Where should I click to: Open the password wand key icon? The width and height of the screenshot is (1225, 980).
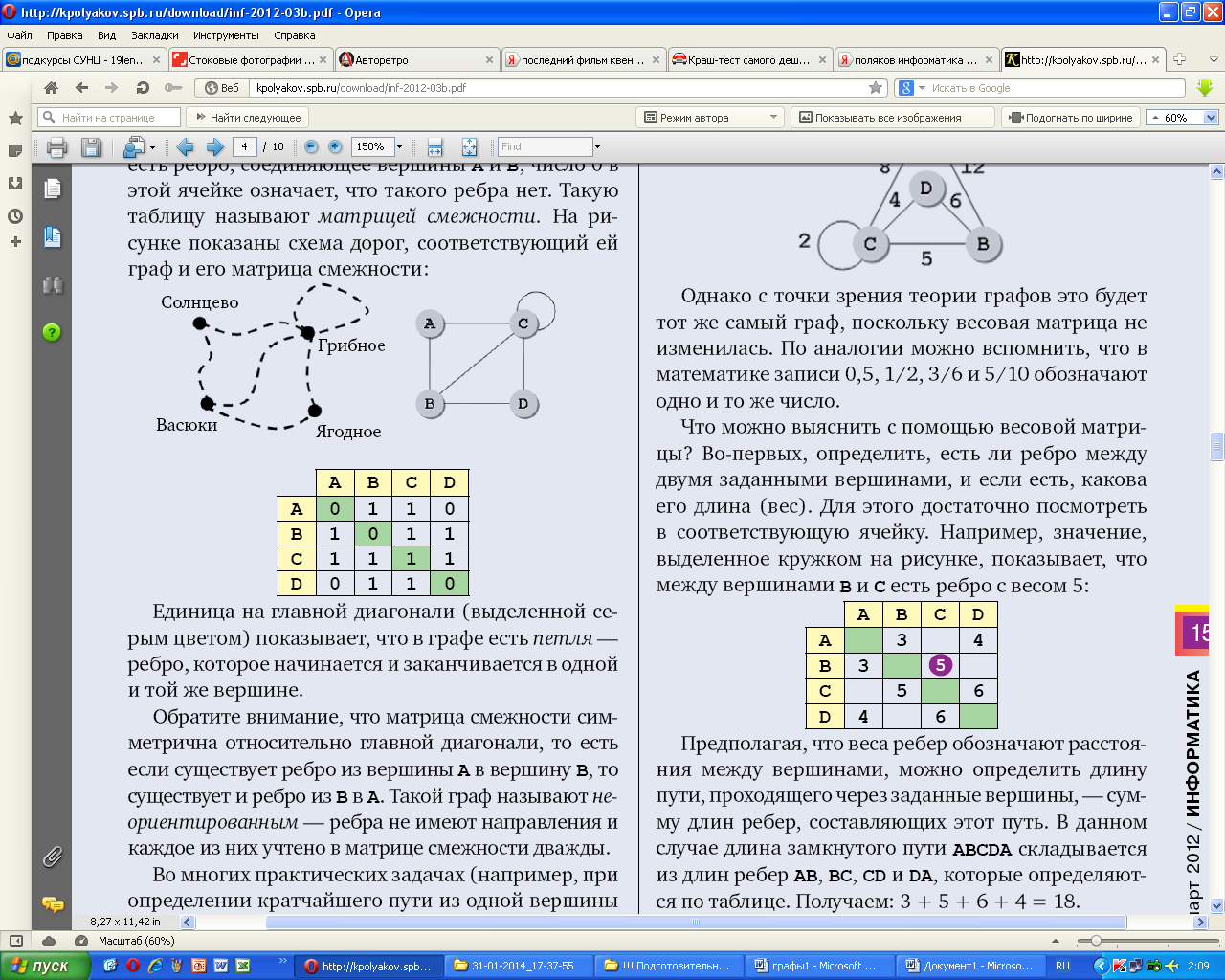[x=172, y=88]
